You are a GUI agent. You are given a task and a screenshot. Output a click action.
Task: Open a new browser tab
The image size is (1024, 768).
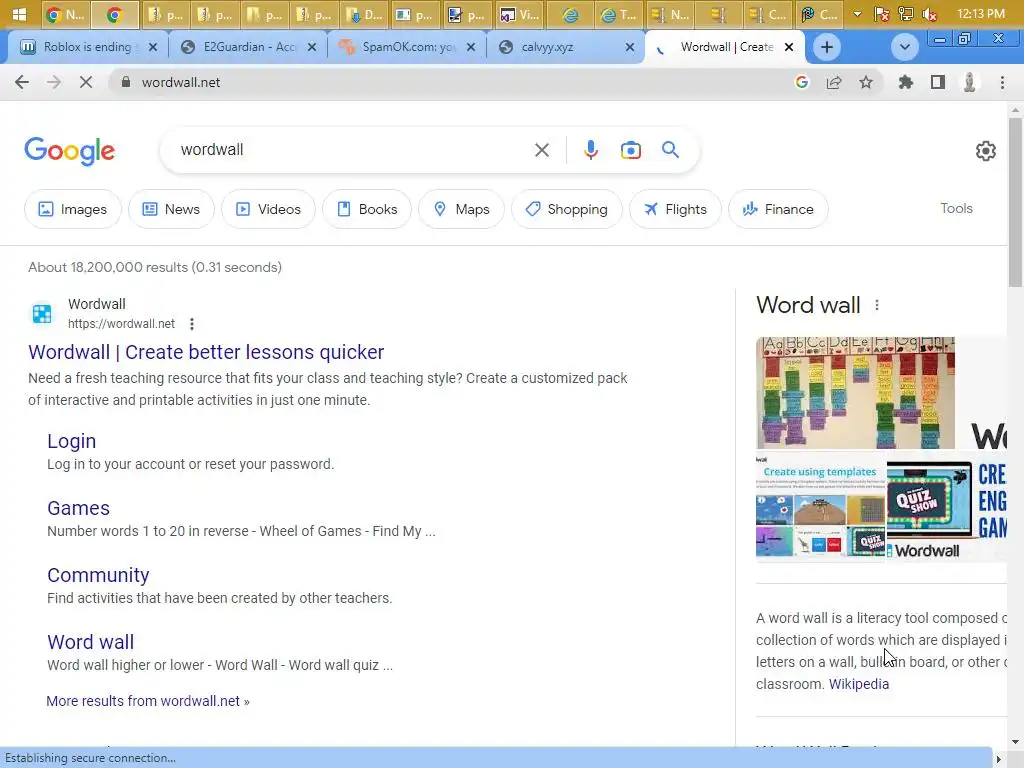click(x=827, y=47)
